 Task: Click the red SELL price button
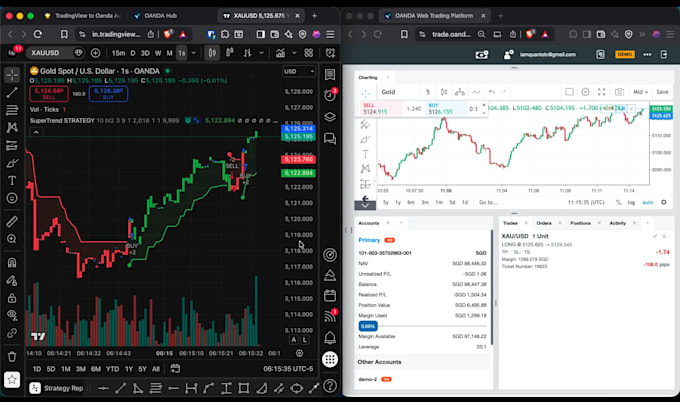pos(49,94)
